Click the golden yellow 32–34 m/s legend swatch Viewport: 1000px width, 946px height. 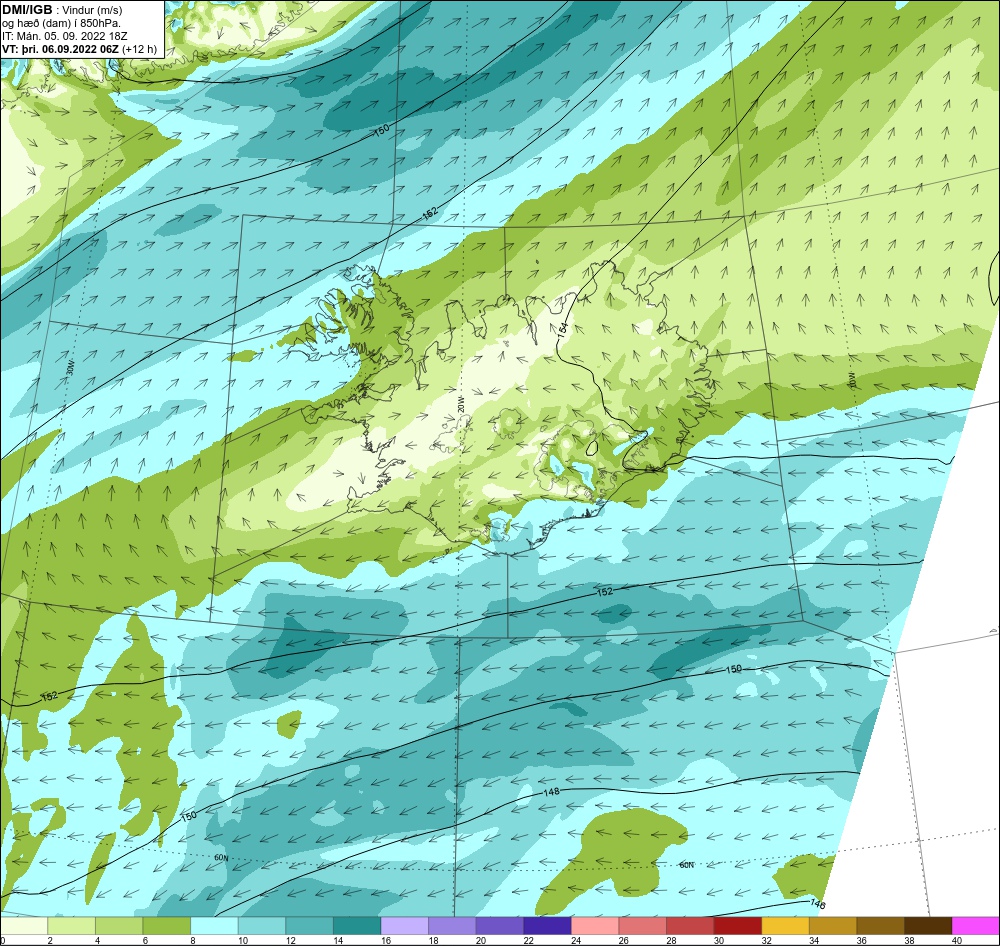click(x=785, y=926)
